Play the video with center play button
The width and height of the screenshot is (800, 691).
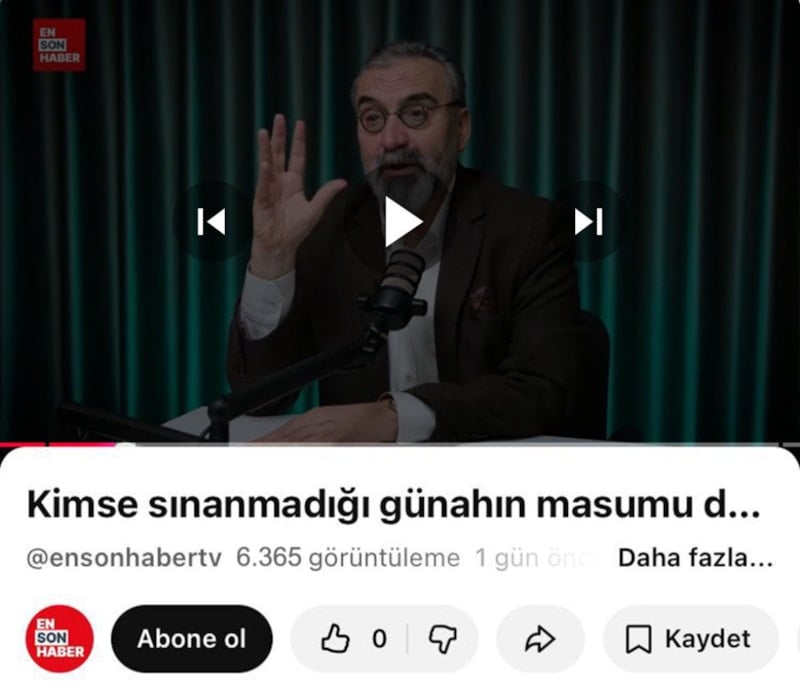click(x=403, y=222)
